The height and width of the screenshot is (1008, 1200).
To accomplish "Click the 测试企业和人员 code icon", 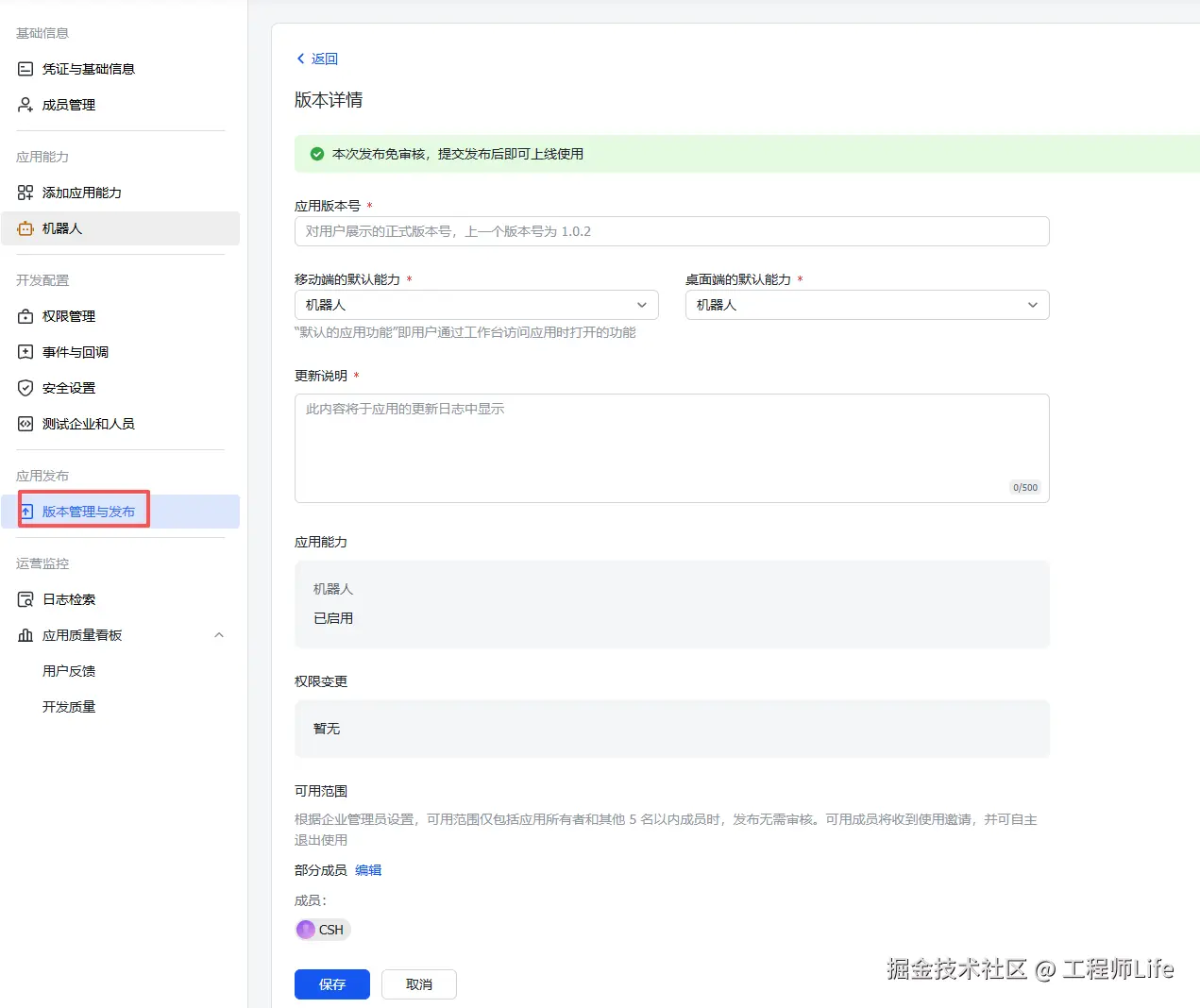I will pyautogui.click(x=25, y=424).
